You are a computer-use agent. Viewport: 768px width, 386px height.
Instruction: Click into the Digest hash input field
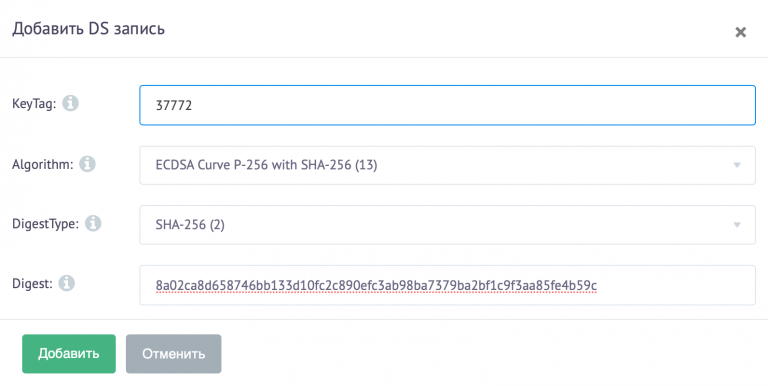(447, 285)
